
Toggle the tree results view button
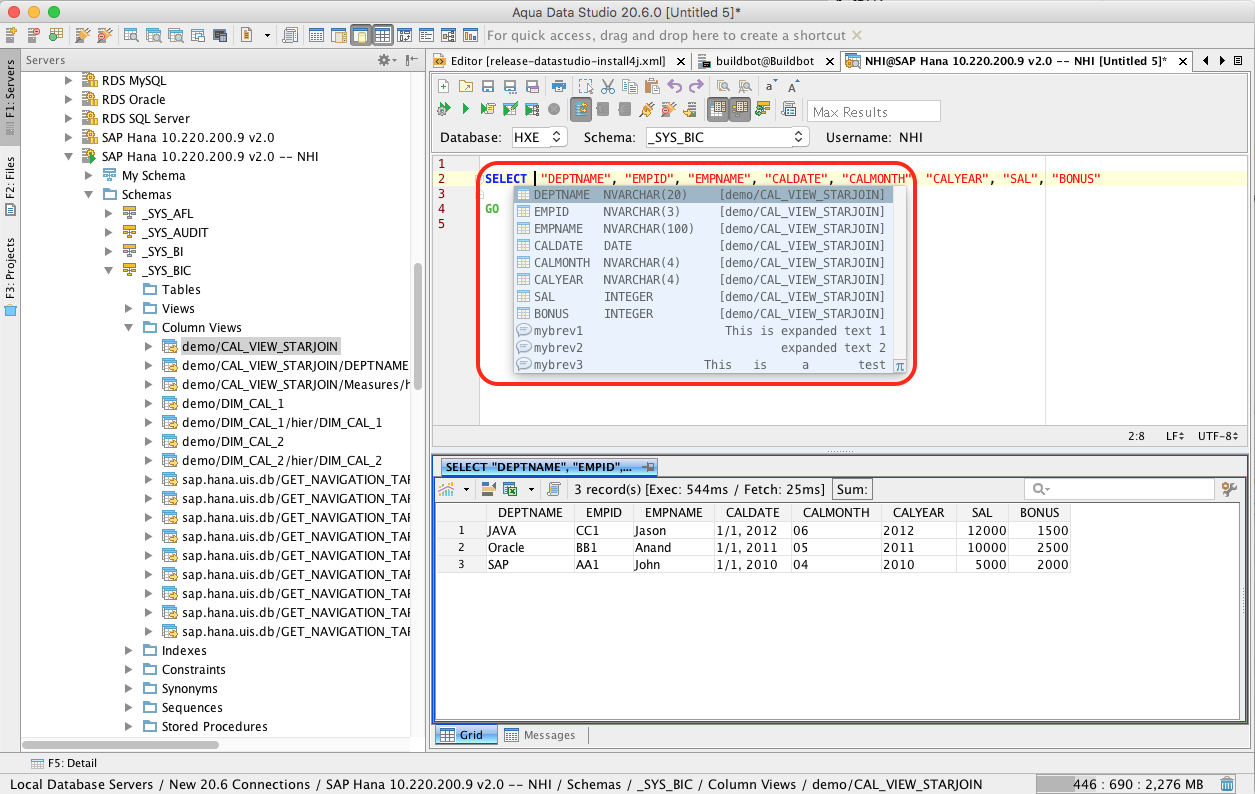[x=740, y=109]
